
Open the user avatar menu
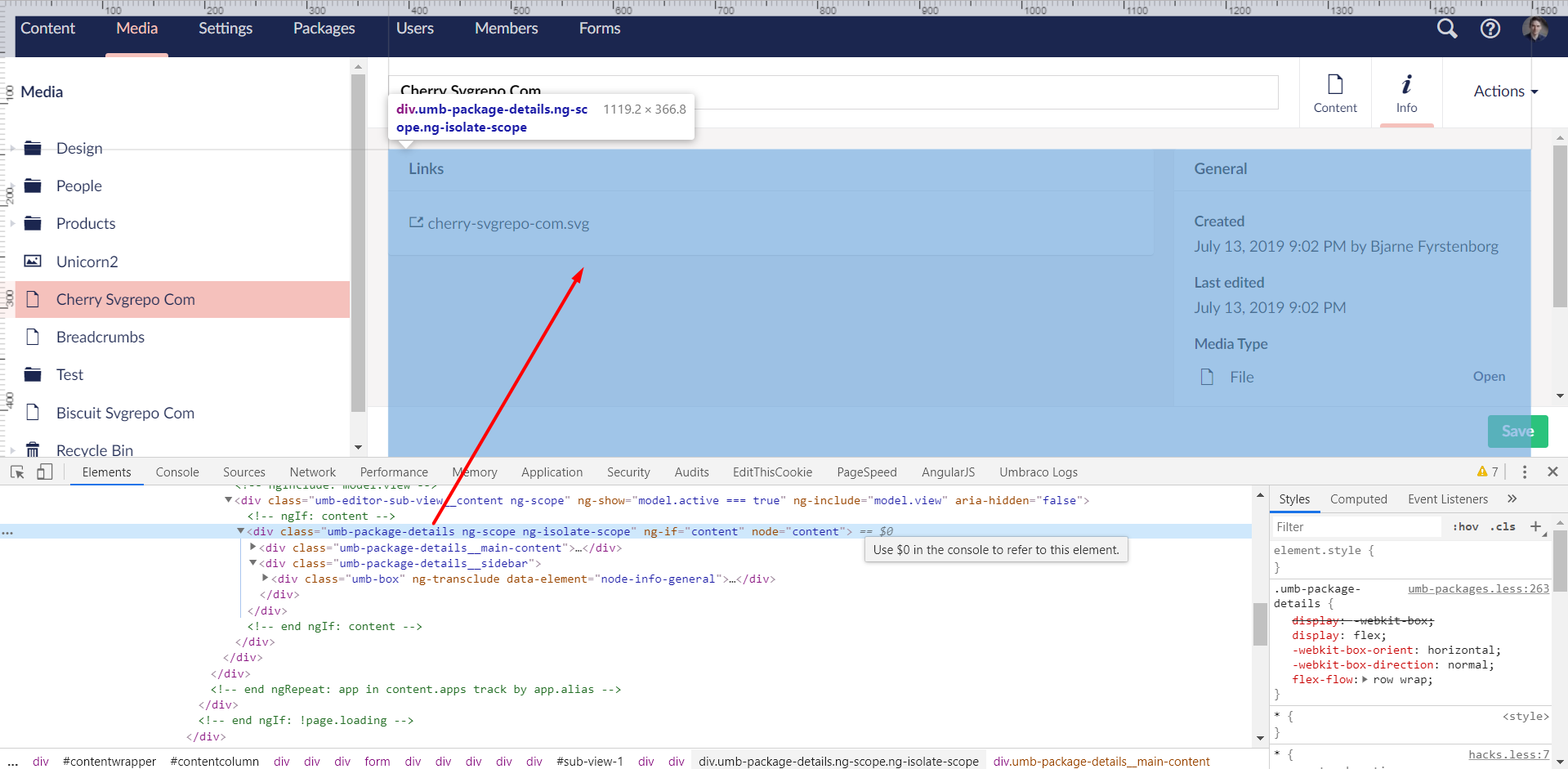tap(1534, 29)
